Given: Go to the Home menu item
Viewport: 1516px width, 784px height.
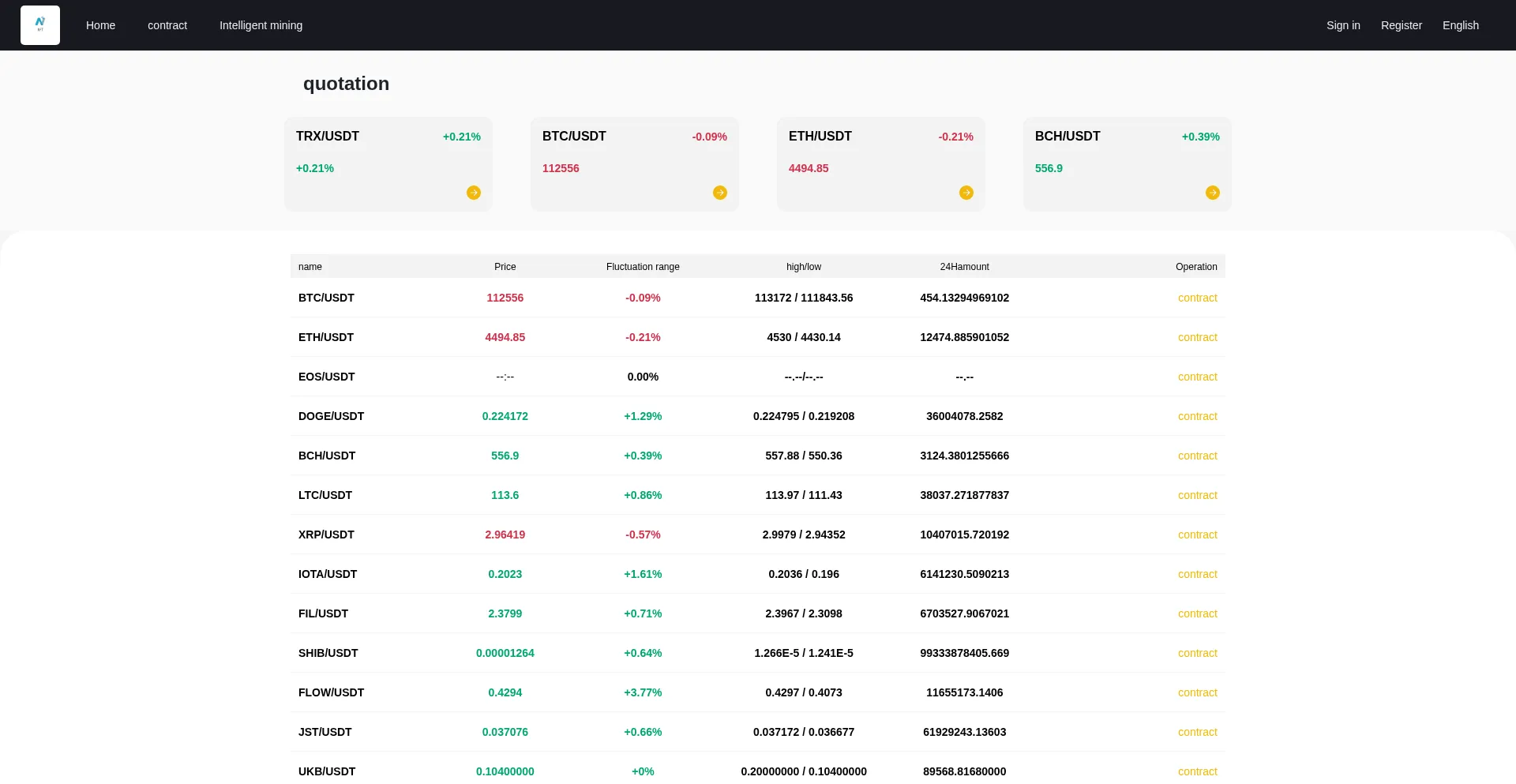Looking at the screenshot, I should [x=100, y=25].
